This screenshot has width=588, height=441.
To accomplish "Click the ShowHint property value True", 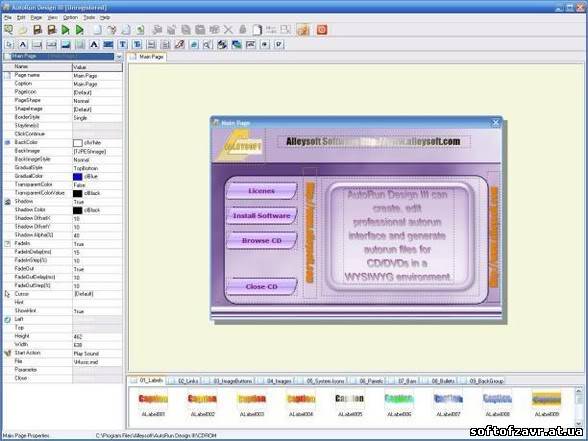I will click(97, 311).
